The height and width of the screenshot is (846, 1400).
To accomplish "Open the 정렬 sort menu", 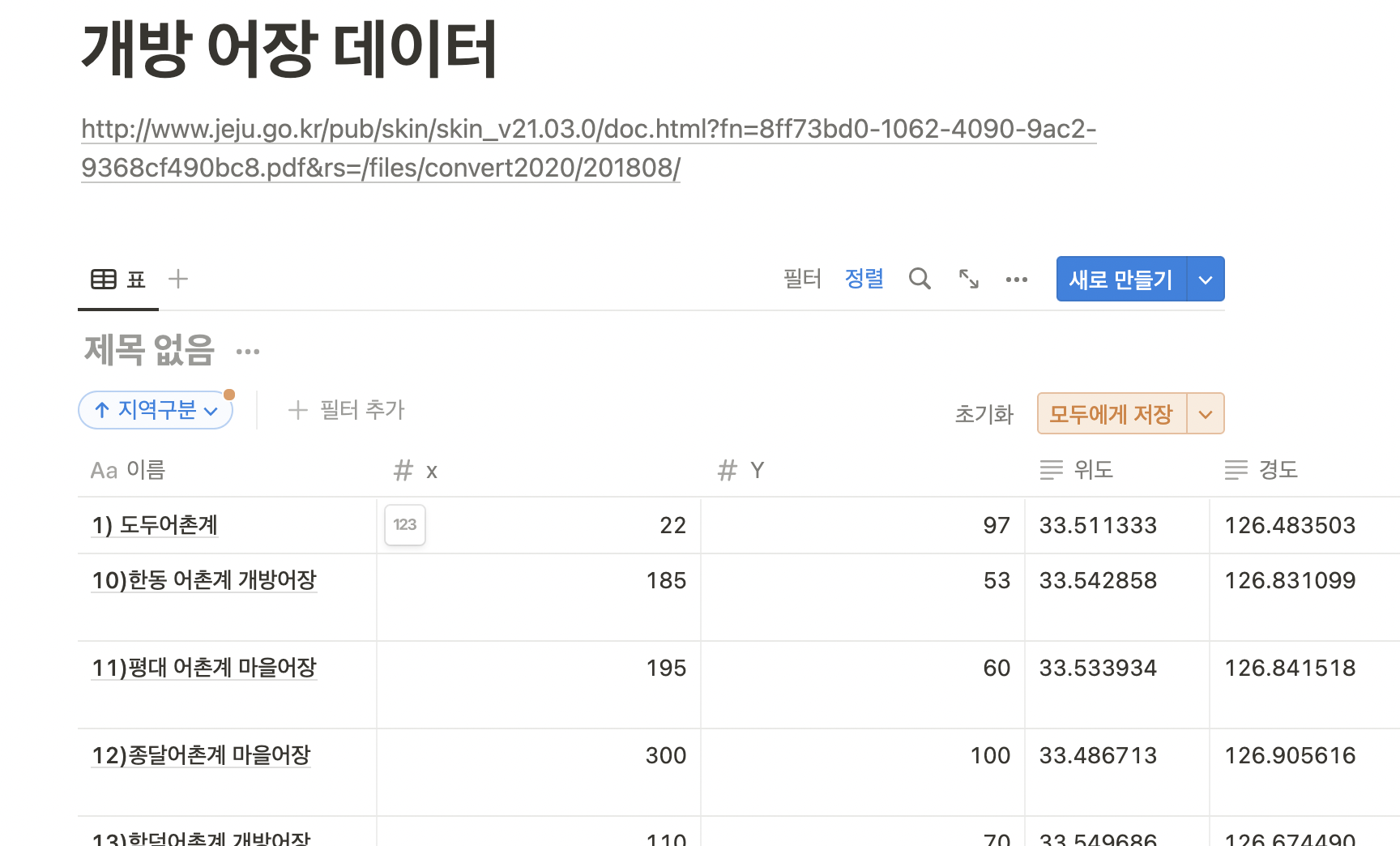I will click(864, 279).
